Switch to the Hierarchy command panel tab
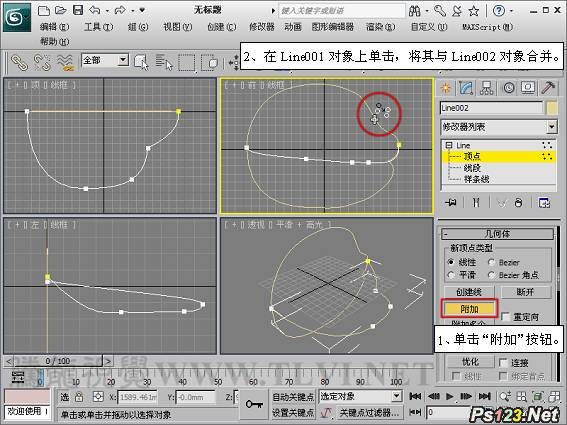 pyautogui.click(x=487, y=88)
